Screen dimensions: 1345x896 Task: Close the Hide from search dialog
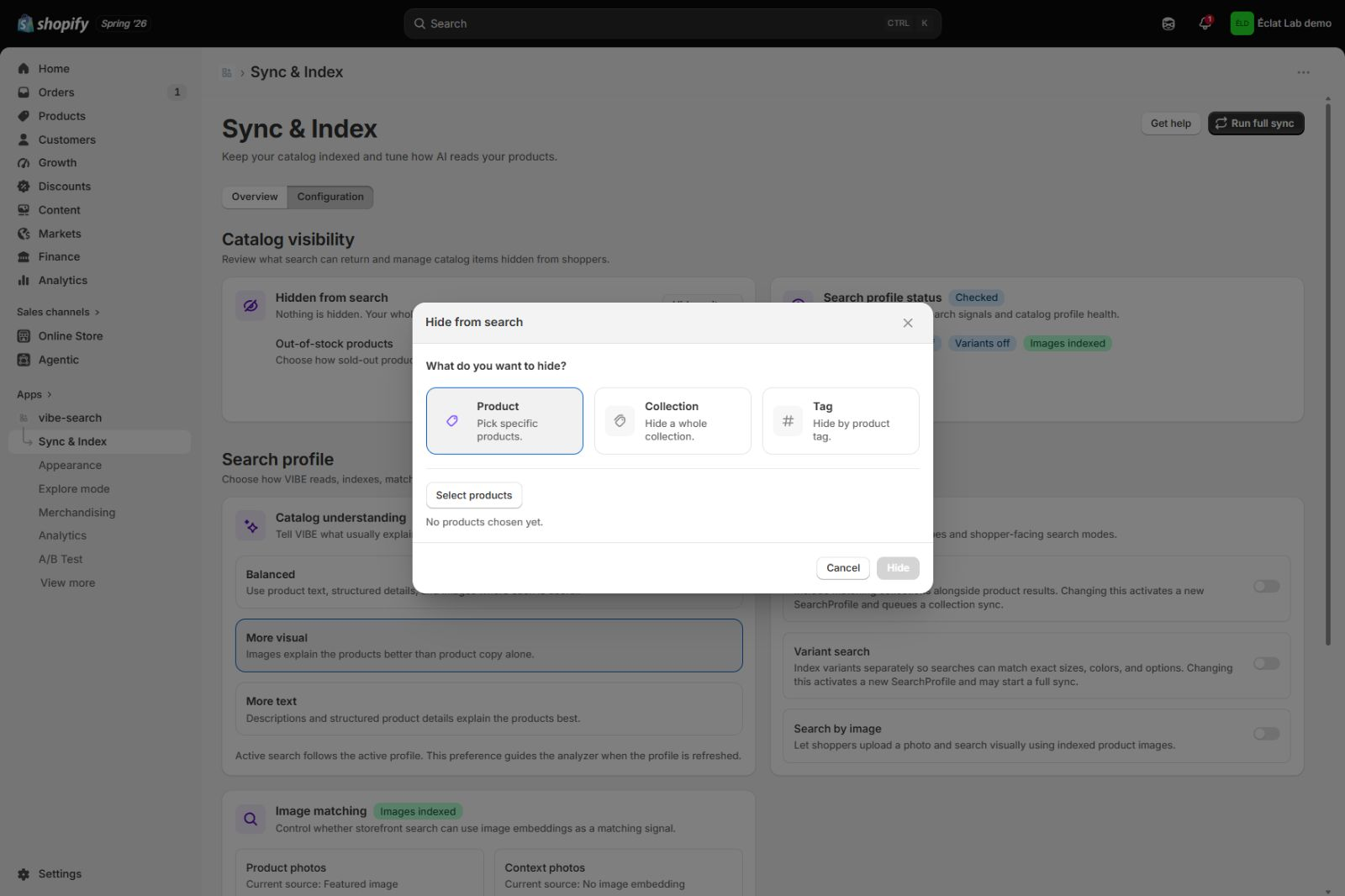coord(908,323)
